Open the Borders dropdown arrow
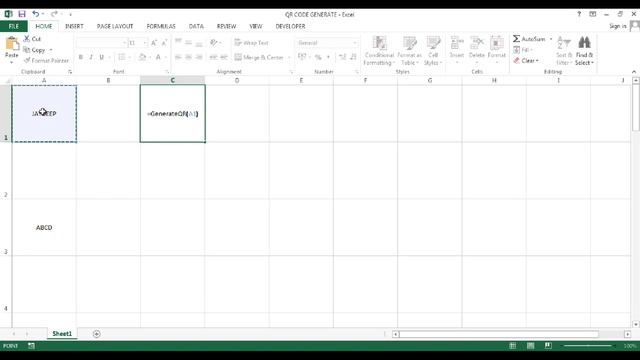This screenshot has width=640, height=360. coord(130,57)
